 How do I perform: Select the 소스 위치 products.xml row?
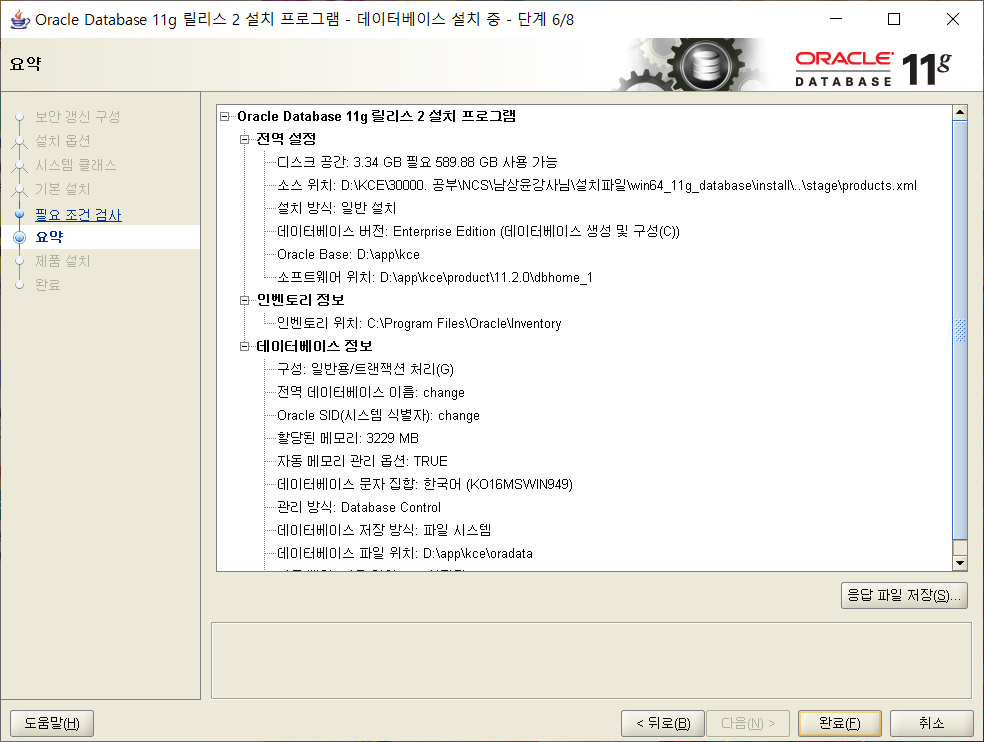(x=597, y=186)
